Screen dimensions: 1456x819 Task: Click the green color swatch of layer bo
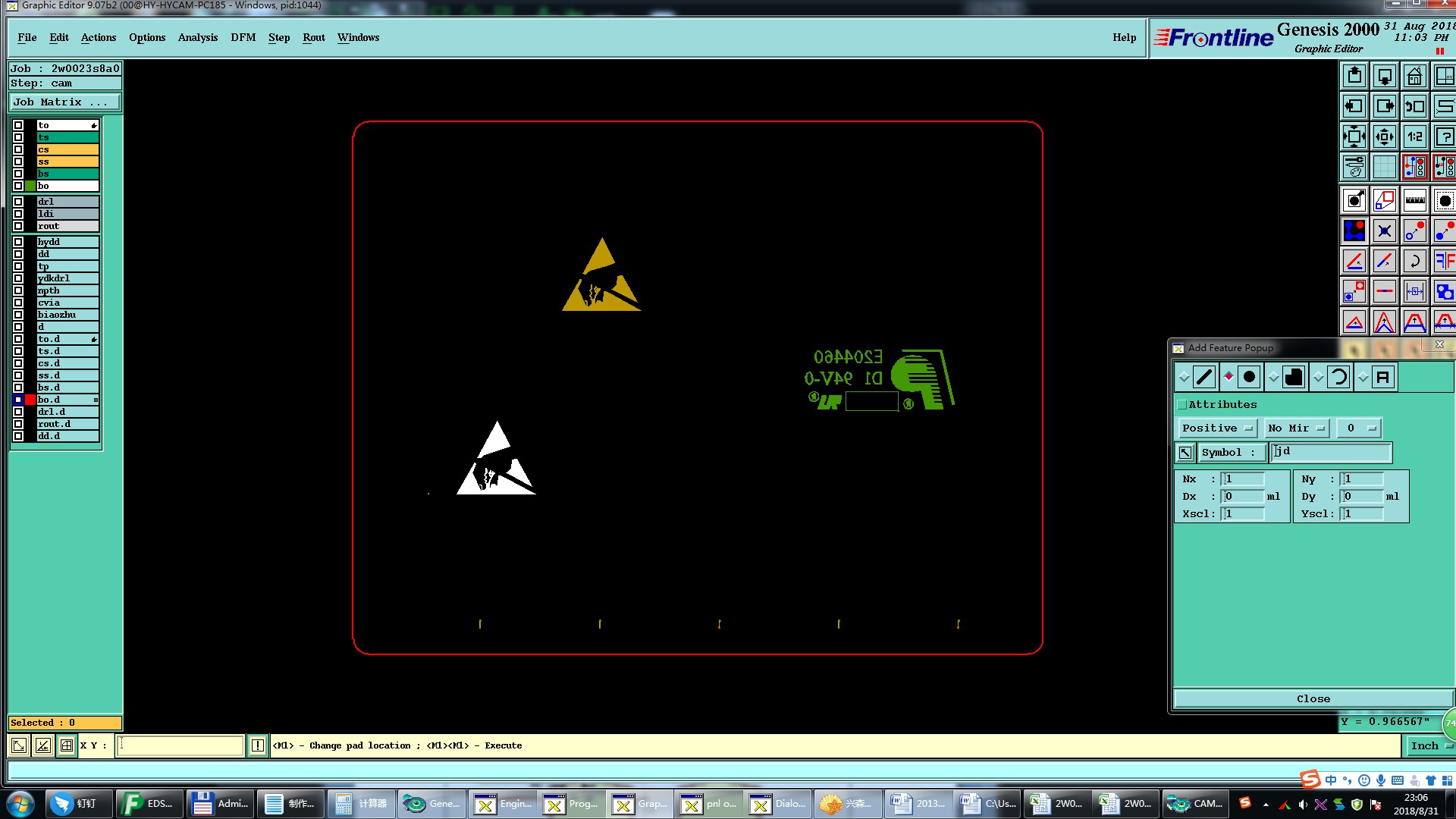click(30, 186)
